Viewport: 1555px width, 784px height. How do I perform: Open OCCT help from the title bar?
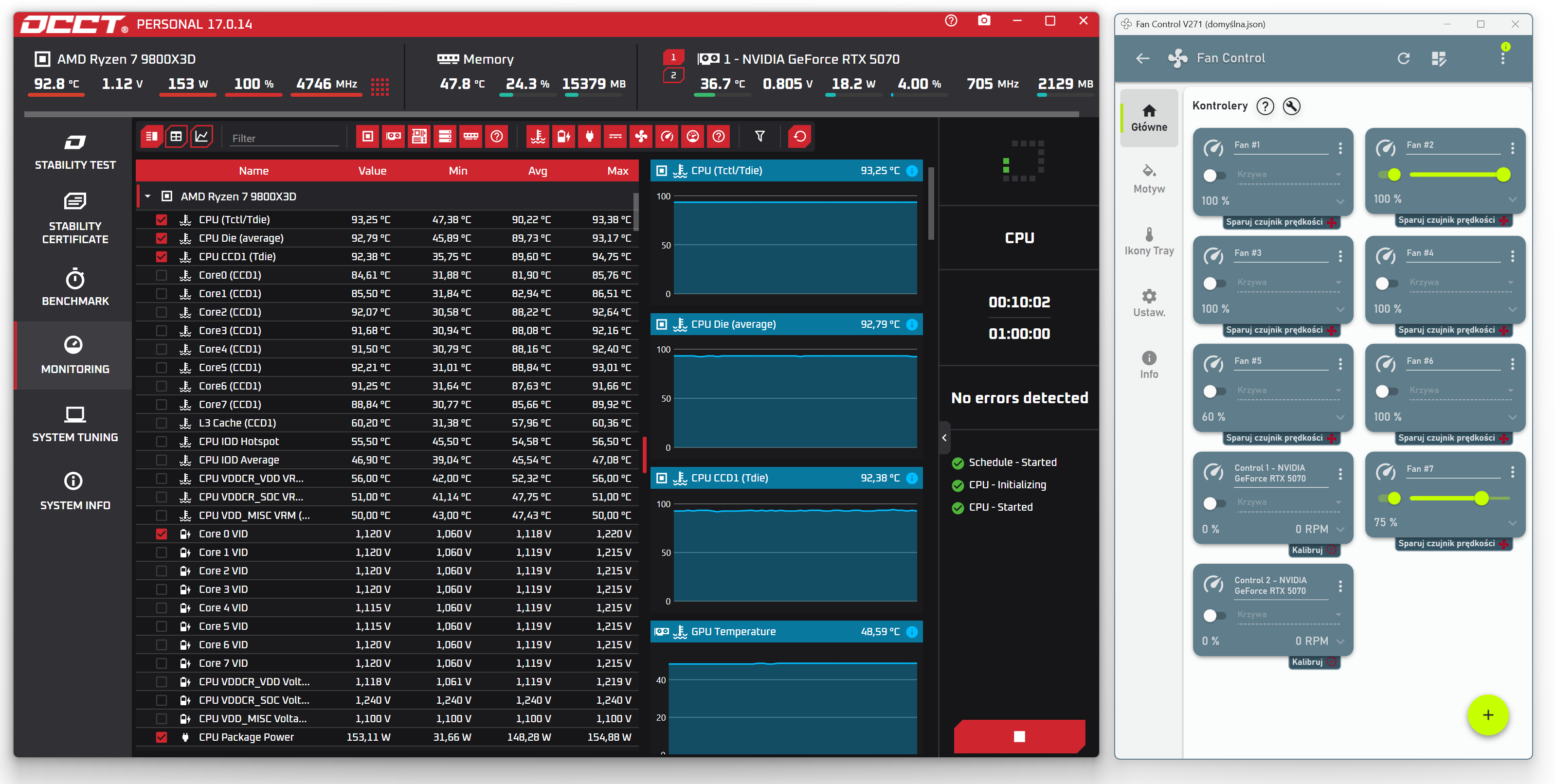point(951,21)
